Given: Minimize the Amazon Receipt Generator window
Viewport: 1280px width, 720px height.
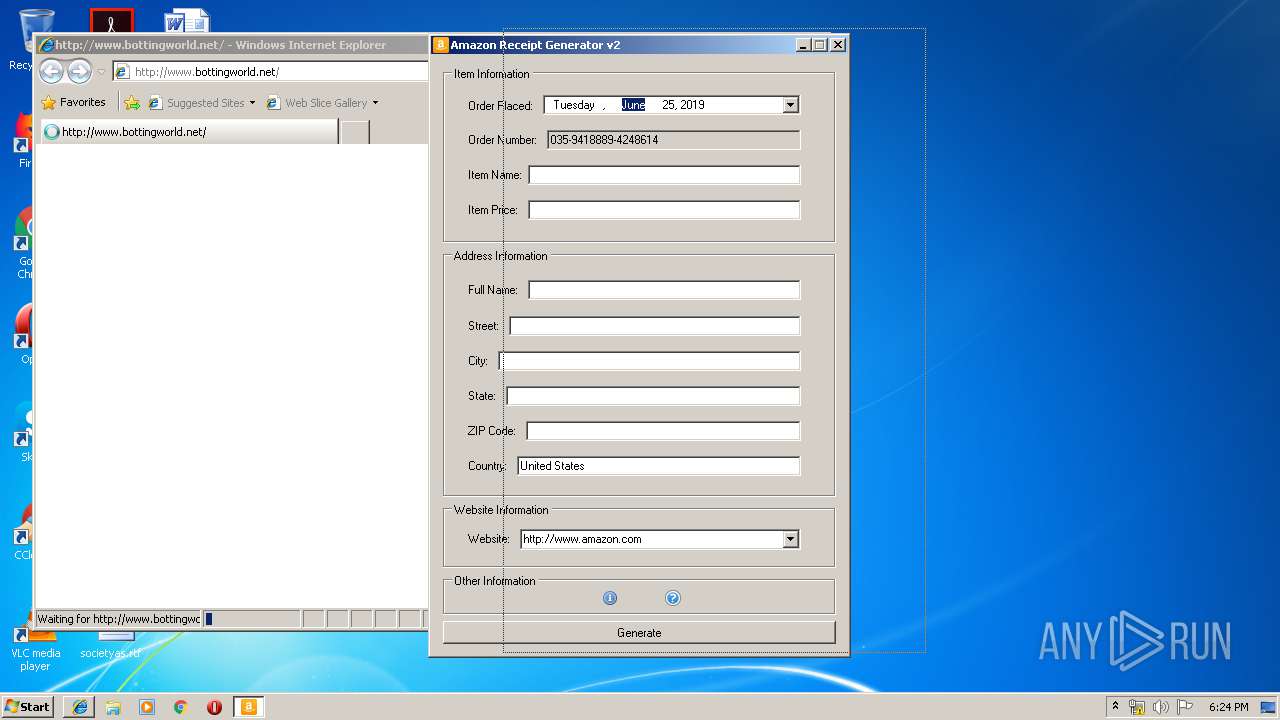Looking at the screenshot, I should [x=803, y=45].
